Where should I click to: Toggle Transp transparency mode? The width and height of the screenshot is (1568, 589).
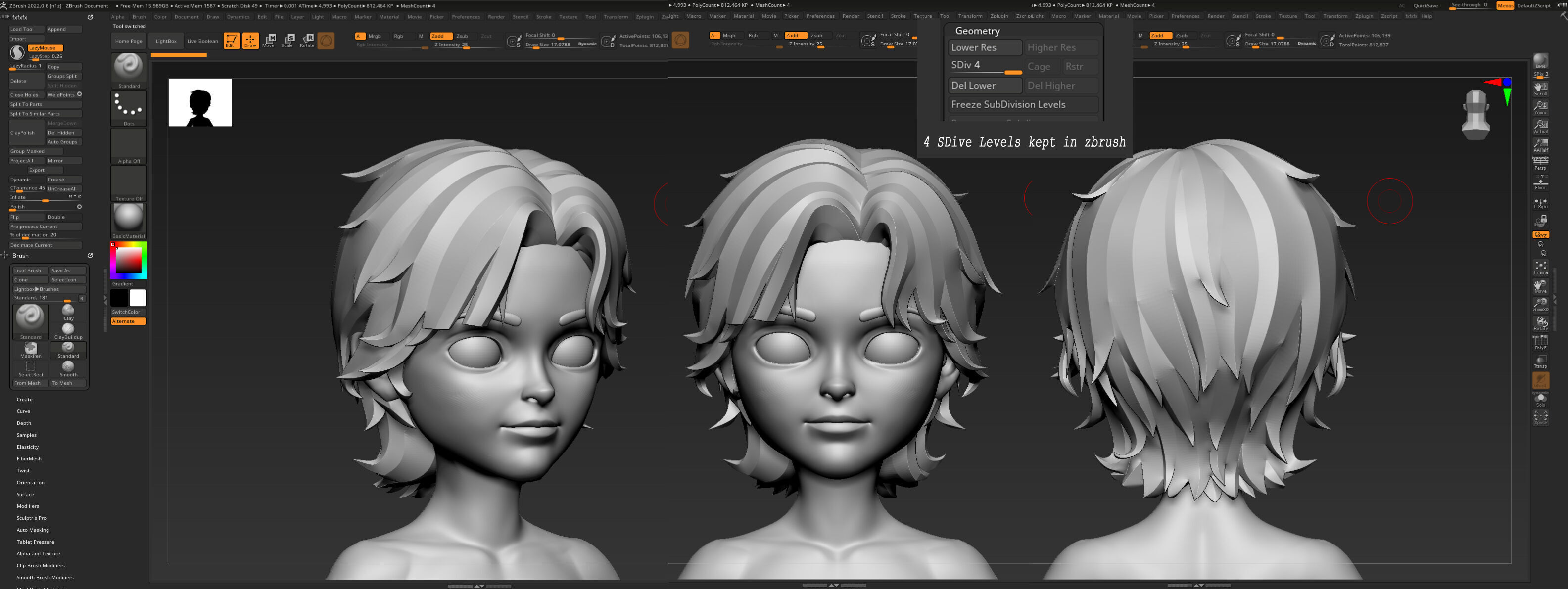pyautogui.click(x=1541, y=362)
